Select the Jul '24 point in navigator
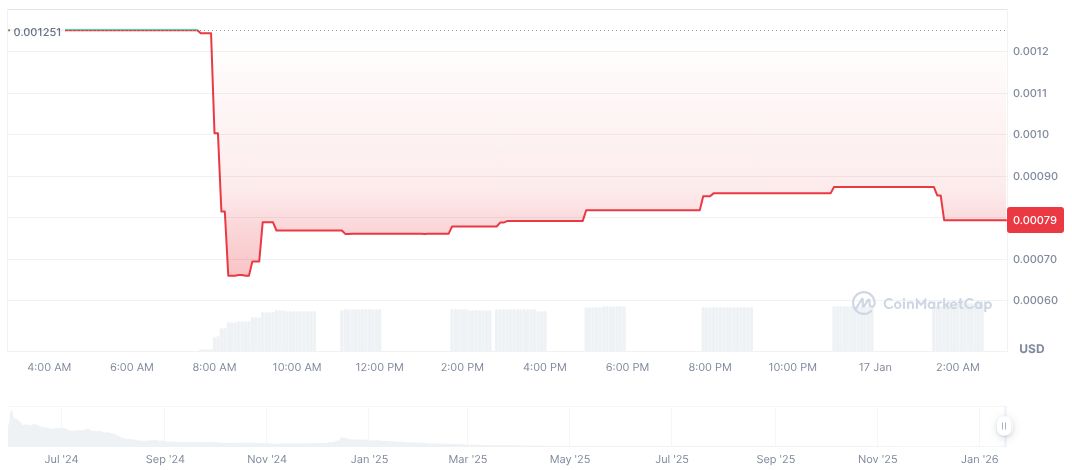Image resolution: width=1072 pixels, height=470 pixels. [62, 460]
